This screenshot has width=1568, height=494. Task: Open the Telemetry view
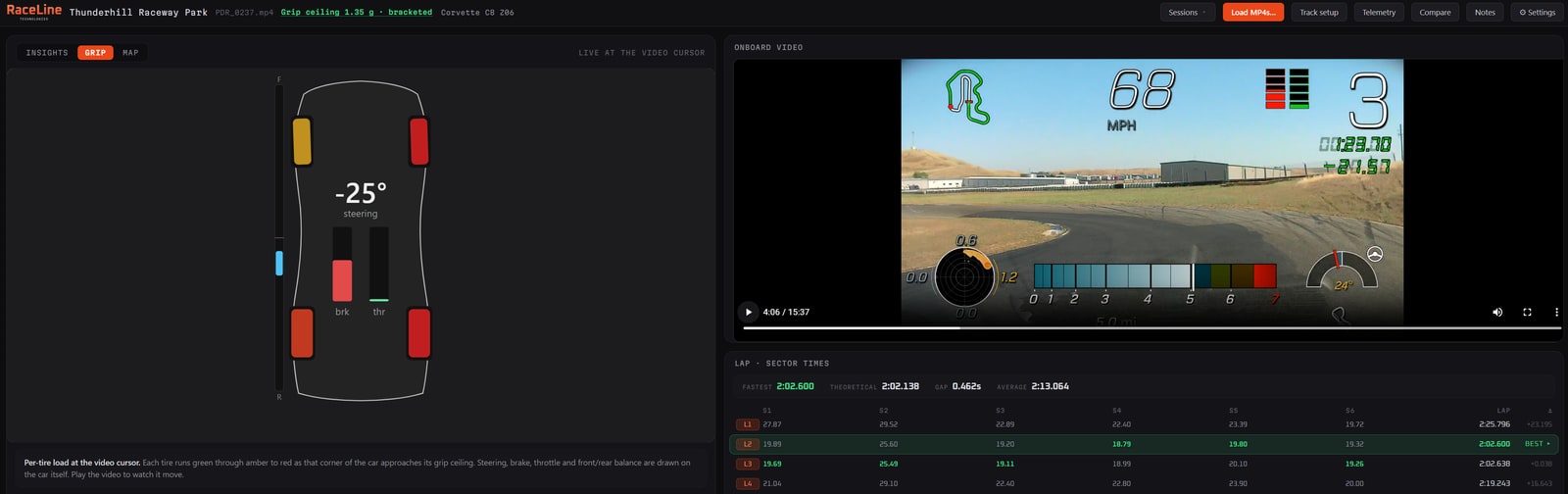tap(1379, 13)
